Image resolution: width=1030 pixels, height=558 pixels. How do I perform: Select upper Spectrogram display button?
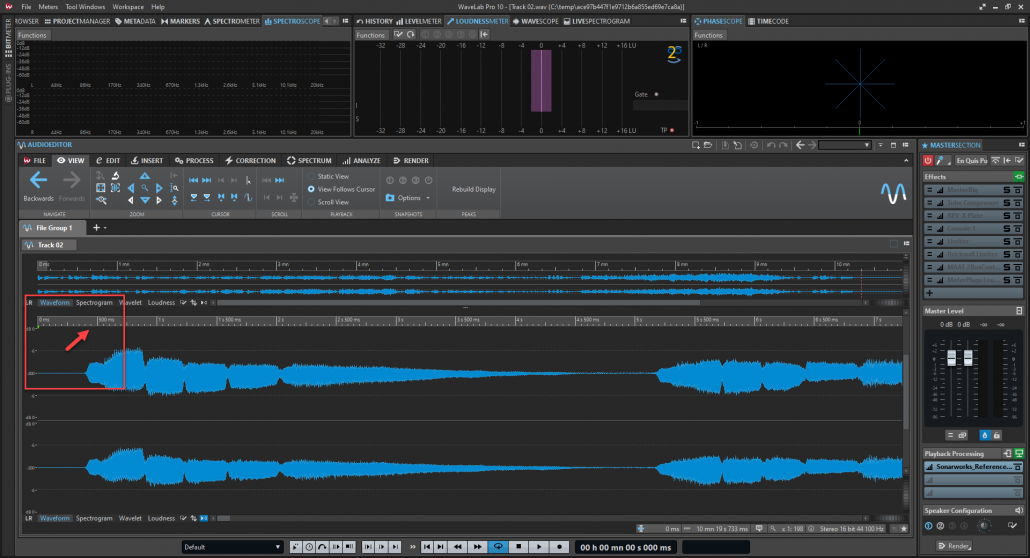[x=94, y=303]
